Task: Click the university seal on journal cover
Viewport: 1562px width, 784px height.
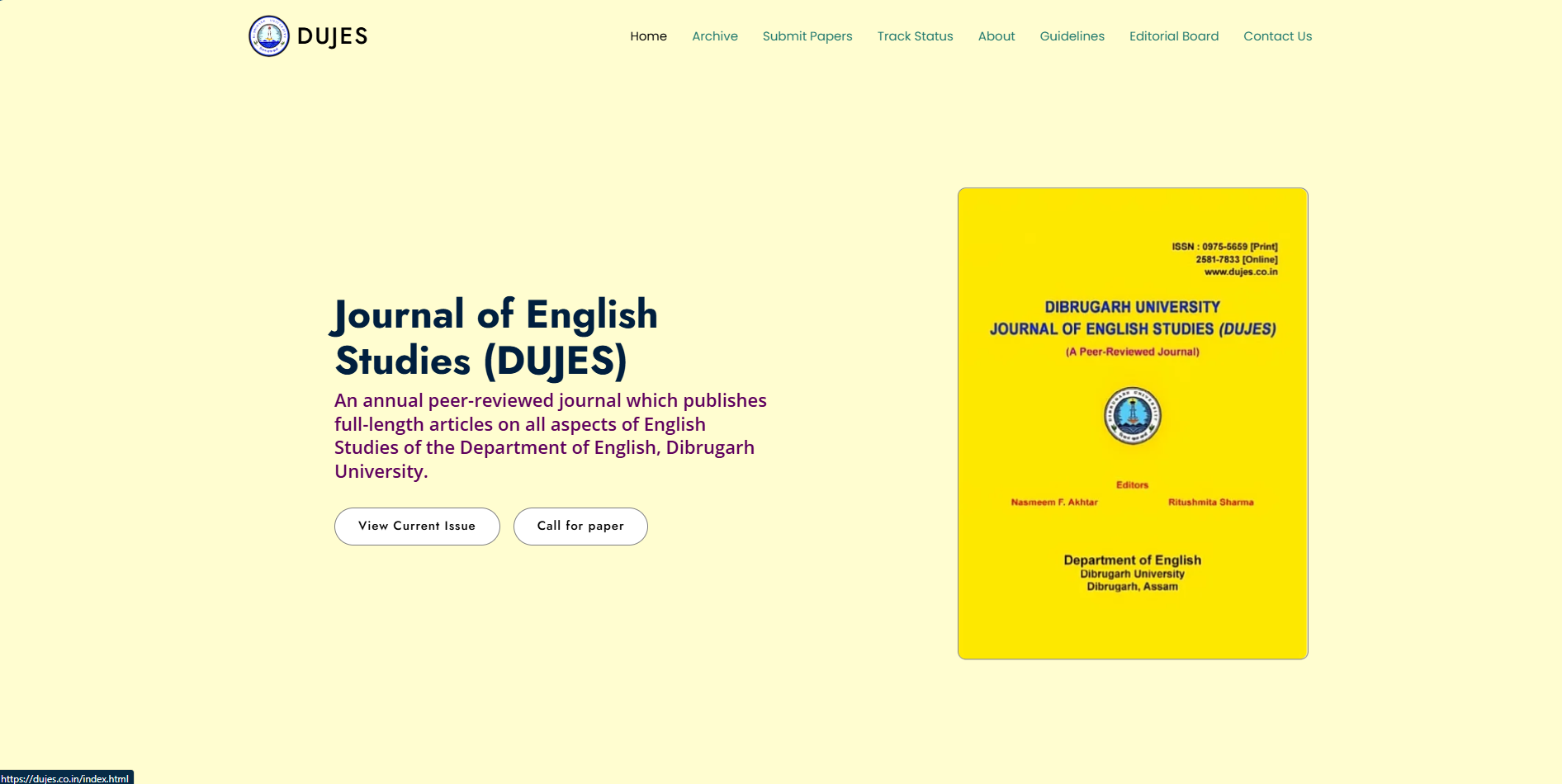Action: click(1132, 416)
